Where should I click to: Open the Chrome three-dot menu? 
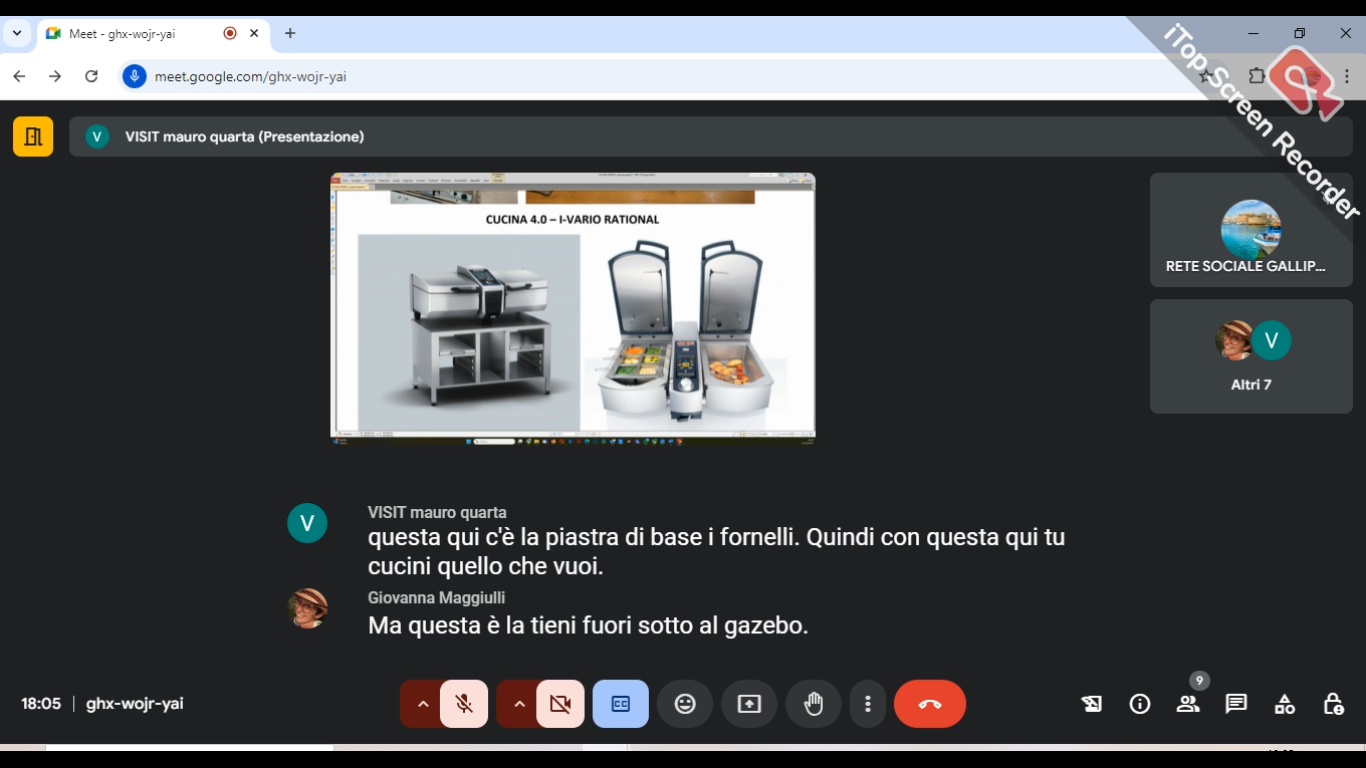[1347, 76]
